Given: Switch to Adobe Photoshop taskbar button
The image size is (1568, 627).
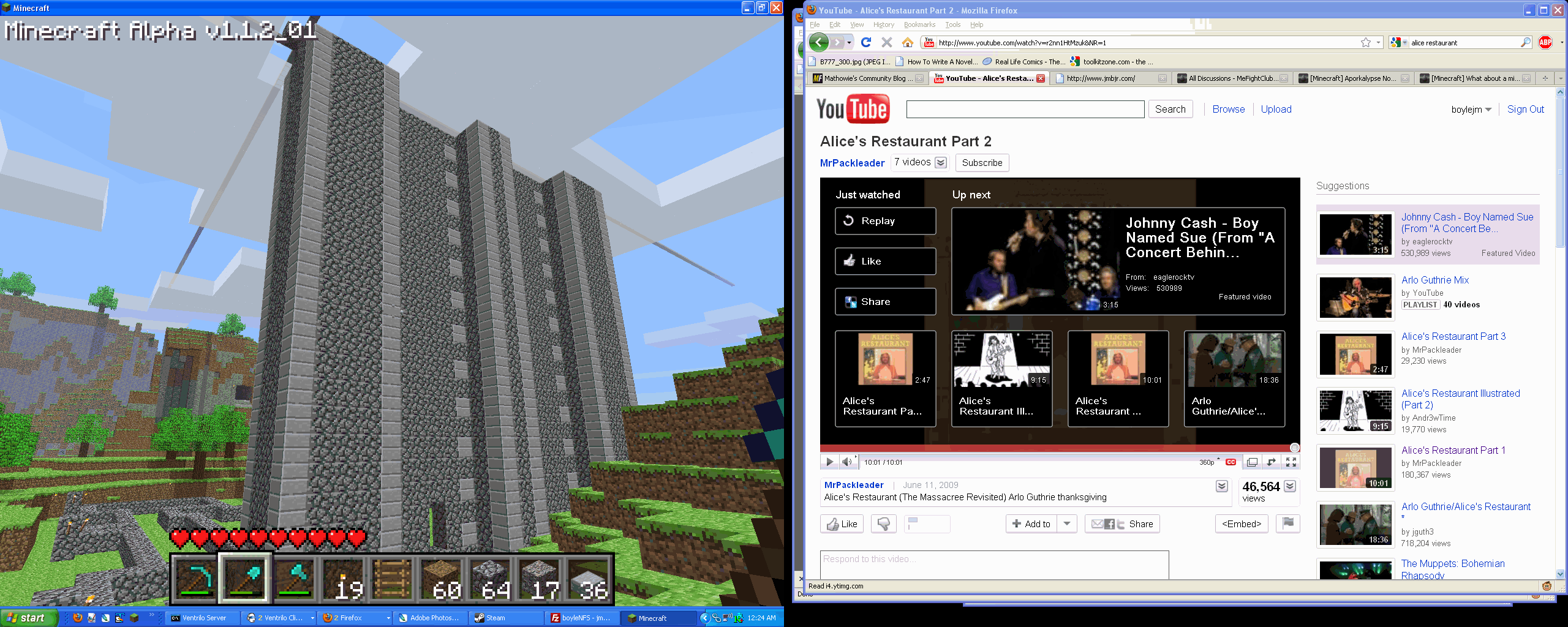Looking at the screenshot, I should coord(431,618).
